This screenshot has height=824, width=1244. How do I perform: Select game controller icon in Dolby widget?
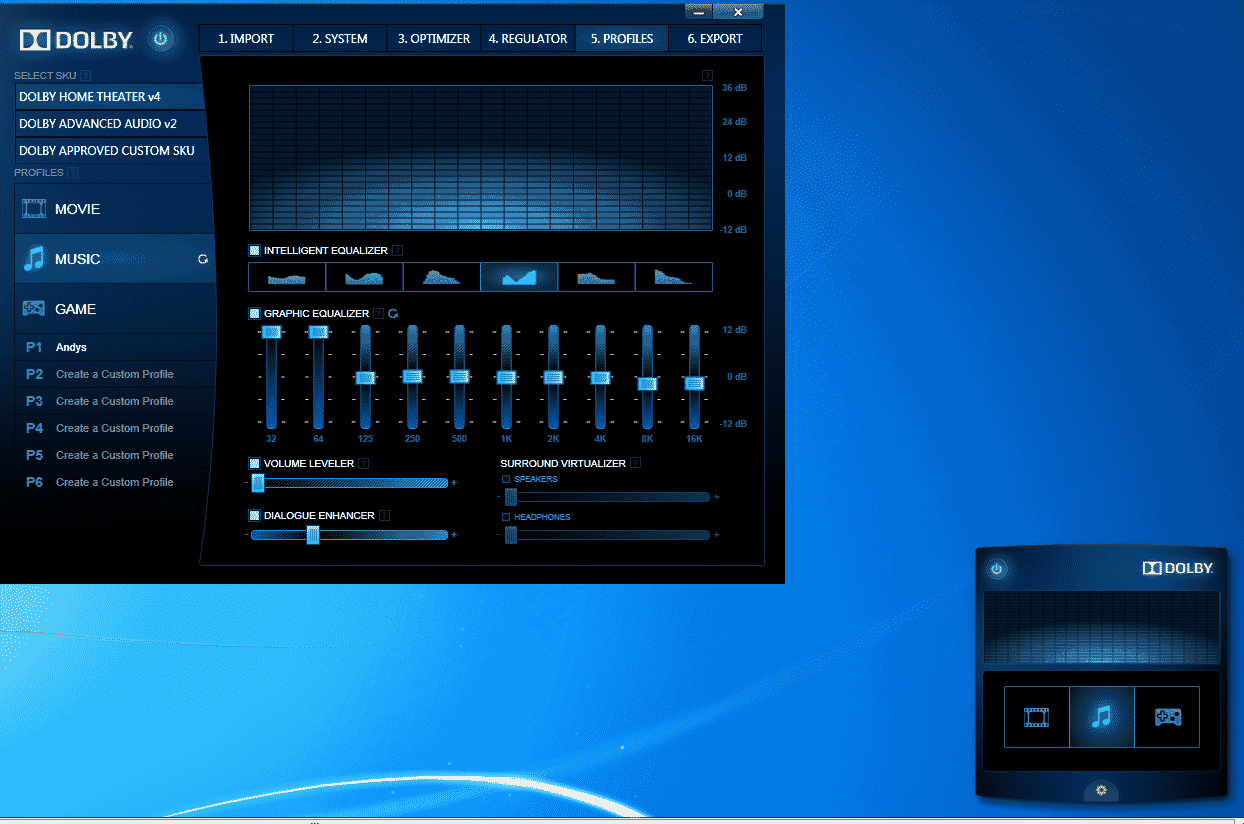[x=1167, y=717]
